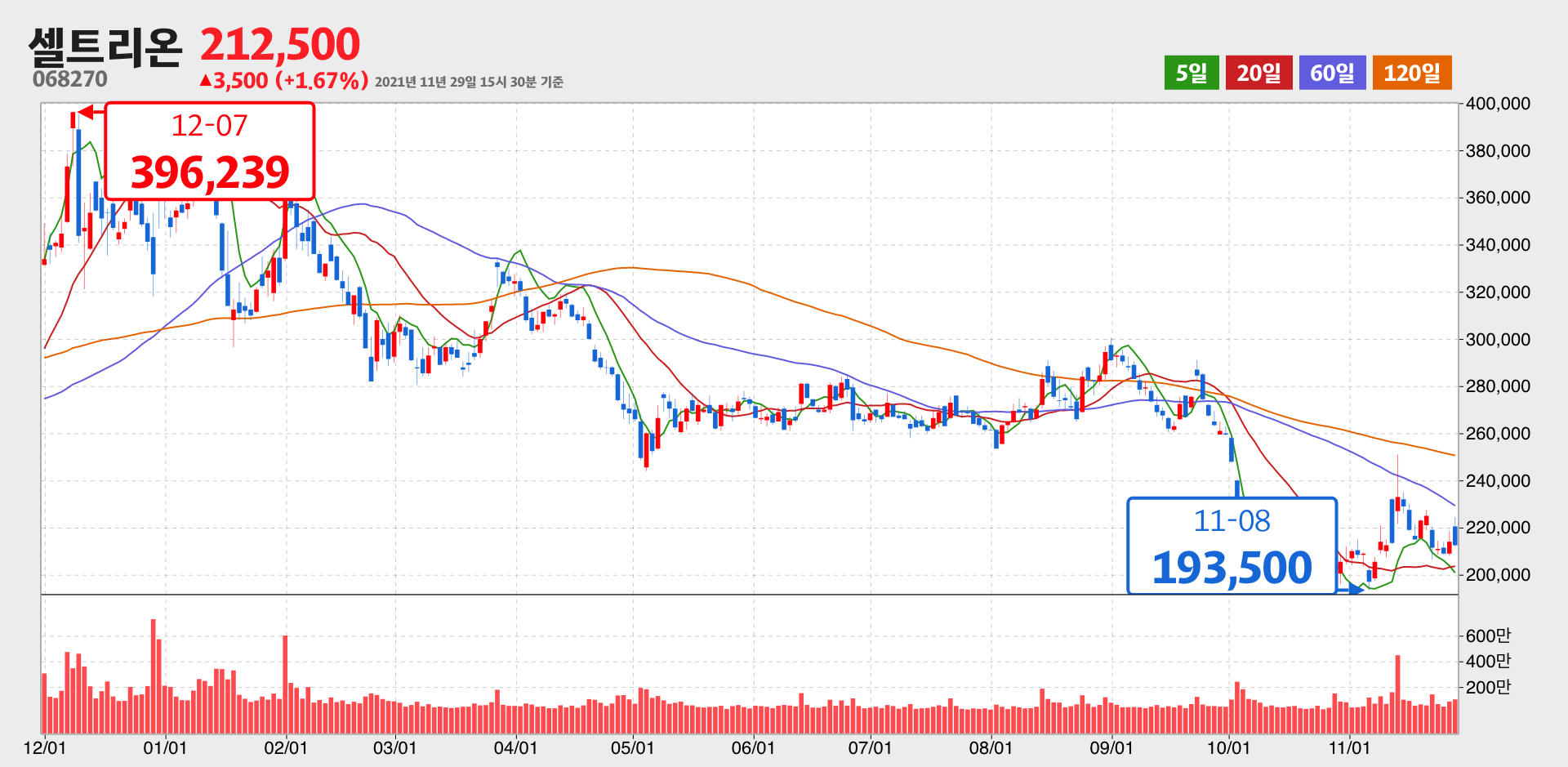Click the 09/01 date axis label
The width and height of the screenshot is (1568, 767).
point(1111,748)
